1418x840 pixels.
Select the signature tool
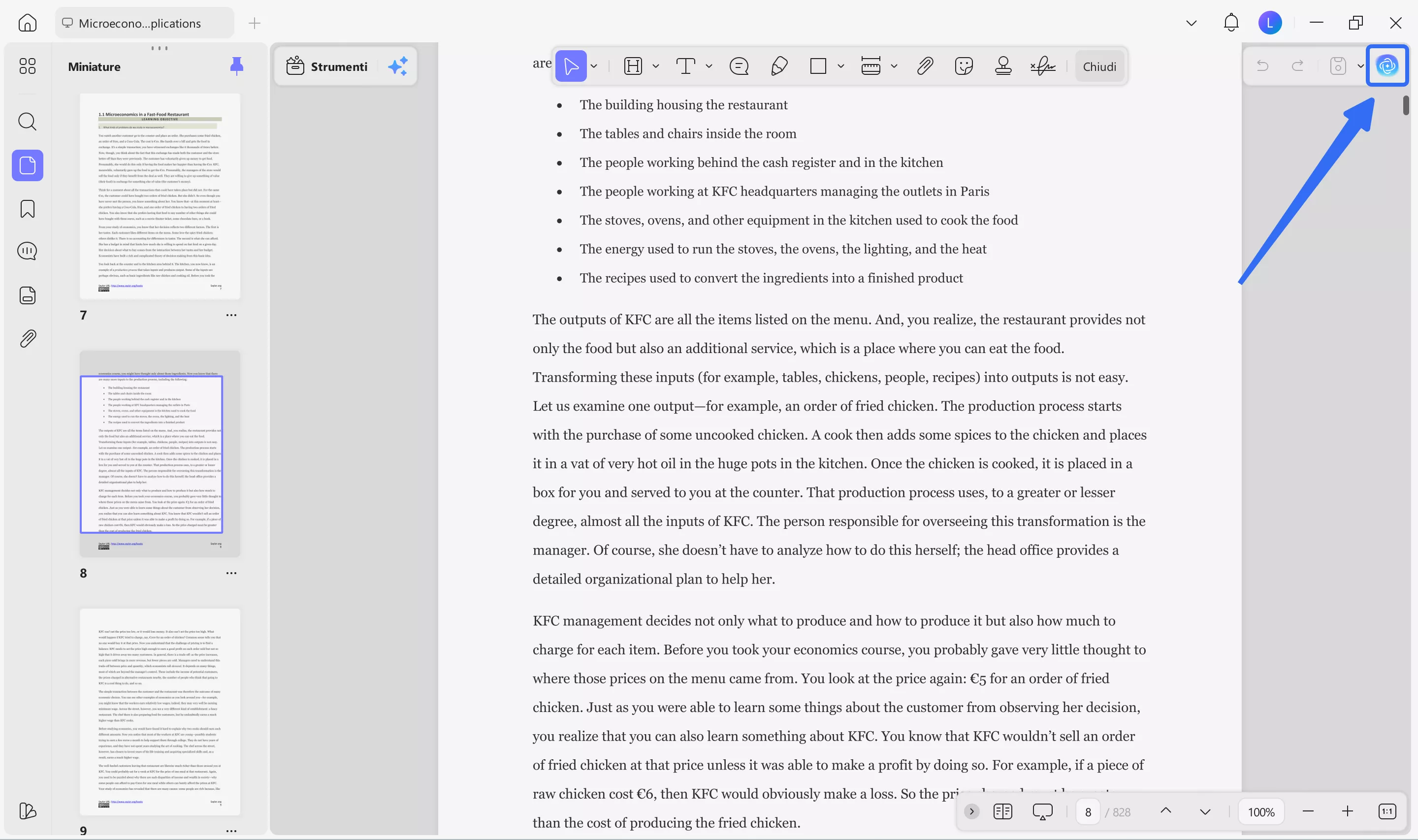coord(1043,66)
